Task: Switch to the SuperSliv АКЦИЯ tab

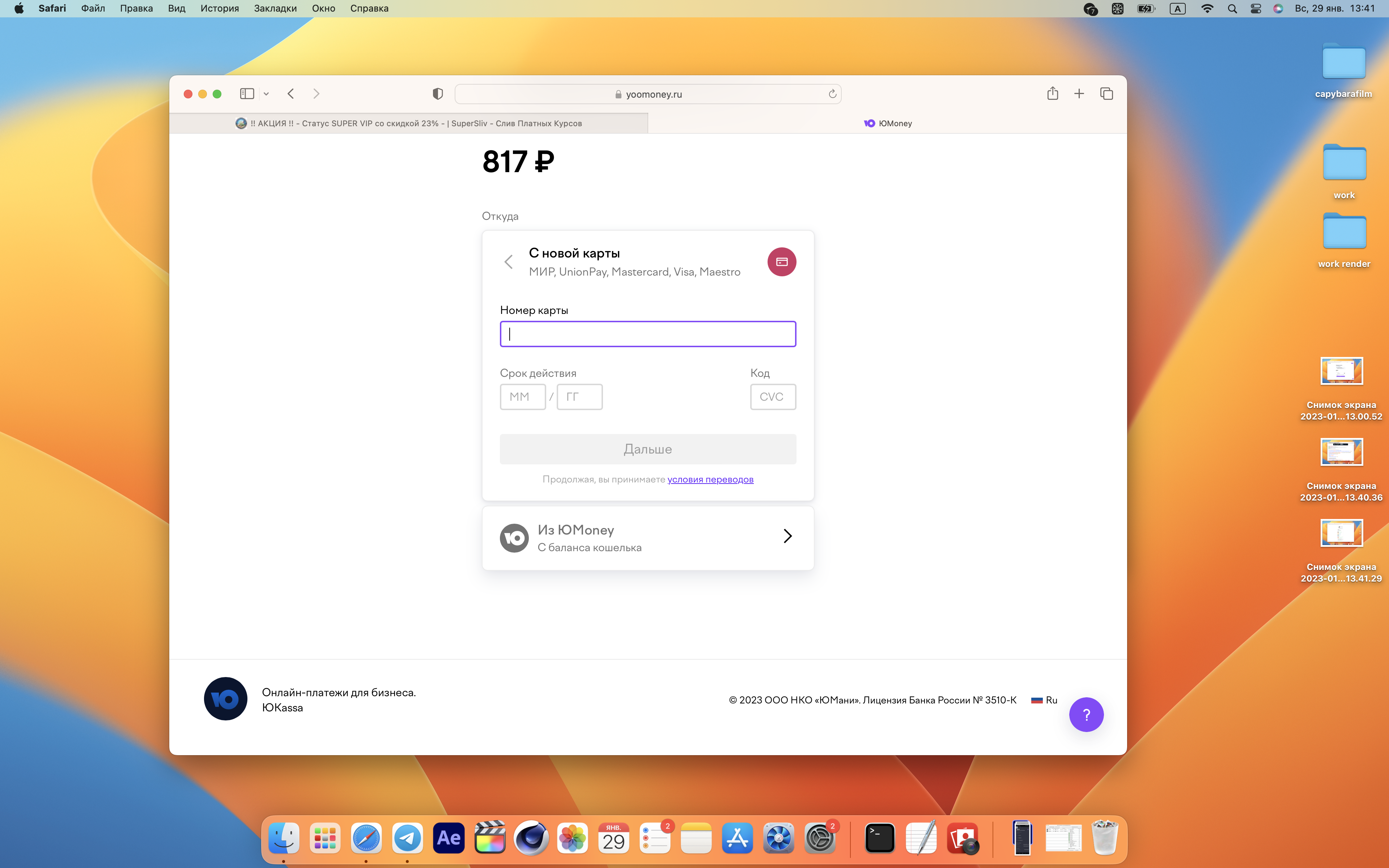Action: pyautogui.click(x=409, y=123)
